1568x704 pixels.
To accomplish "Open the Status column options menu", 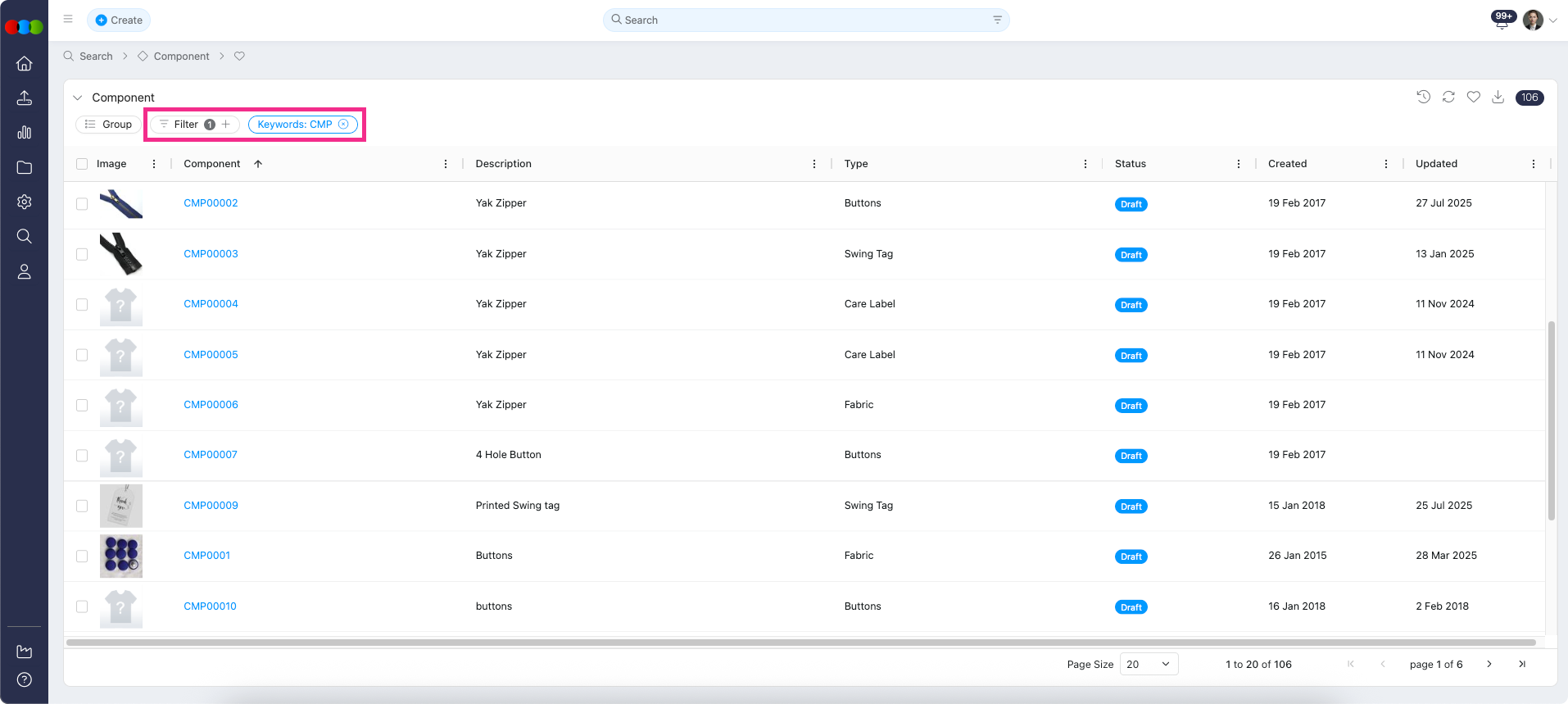I will [1239, 164].
